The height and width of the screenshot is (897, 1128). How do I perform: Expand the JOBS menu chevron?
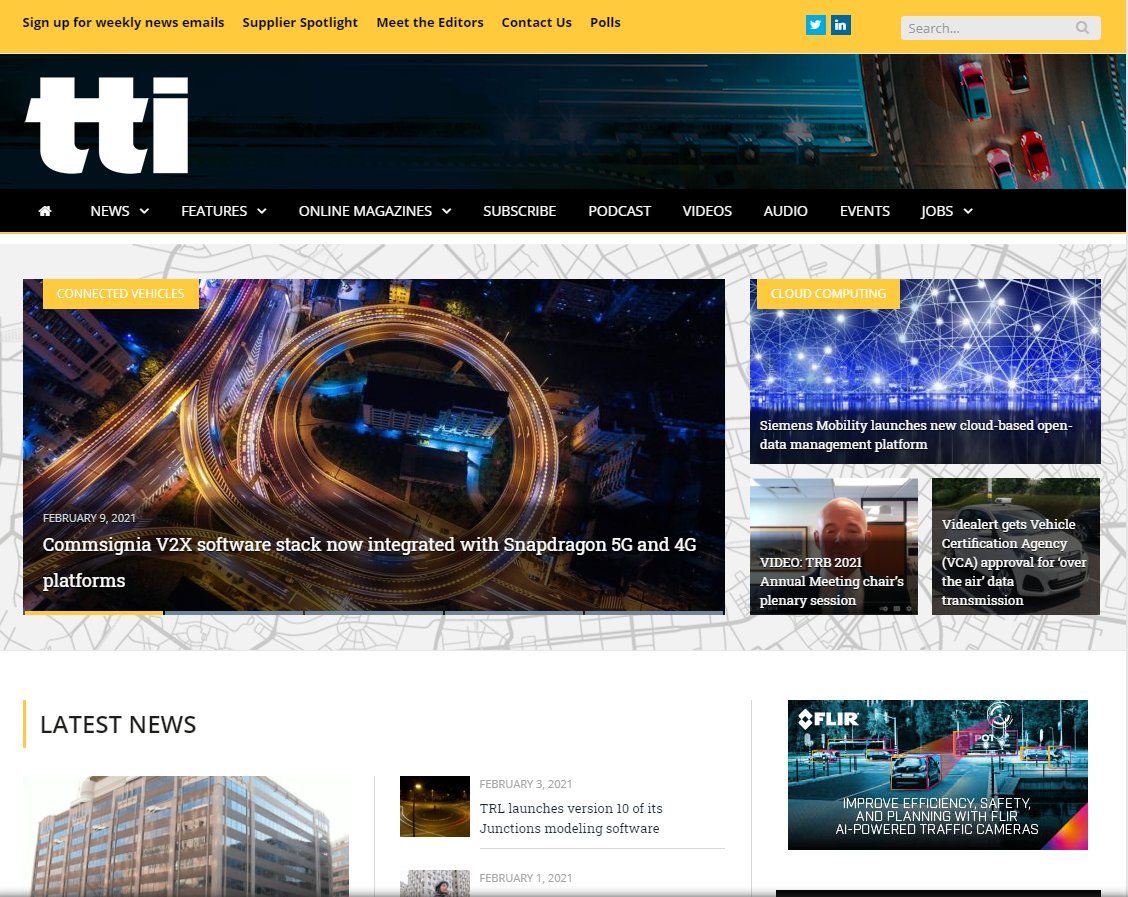click(968, 211)
